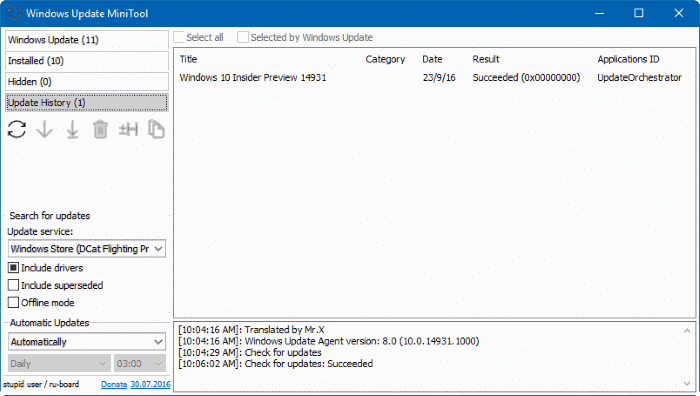Switch to Windows Update (11) tab
The width and height of the screenshot is (700, 396).
(x=87, y=40)
